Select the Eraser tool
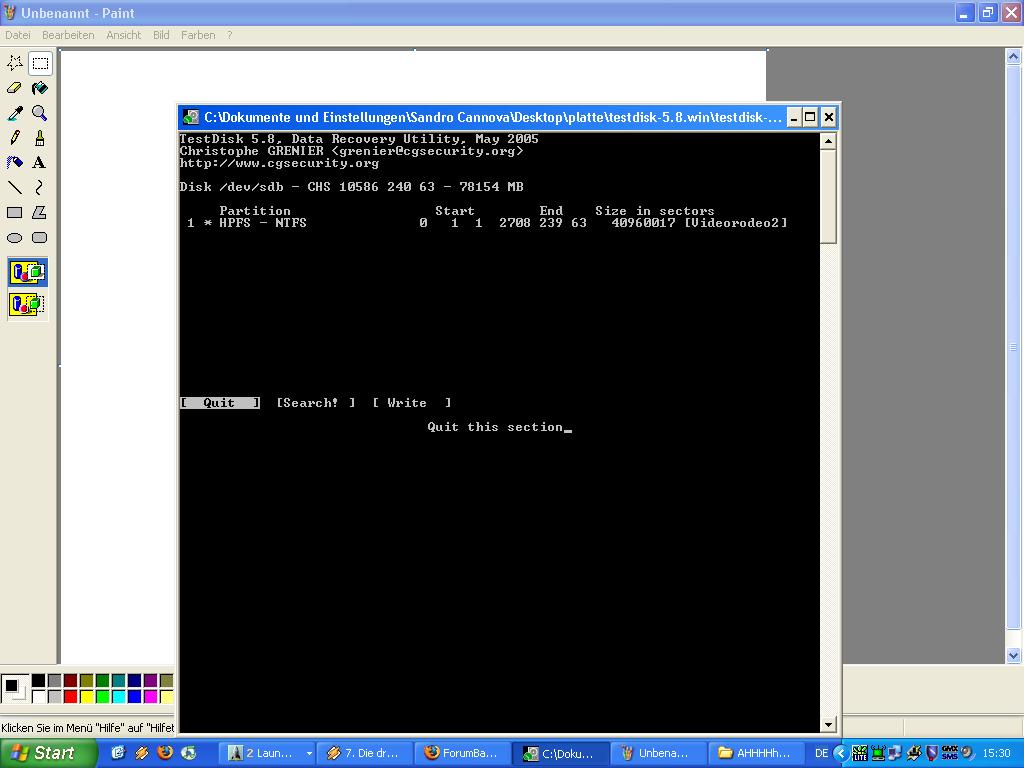The width and height of the screenshot is (1024, 768). pos(15,88)
